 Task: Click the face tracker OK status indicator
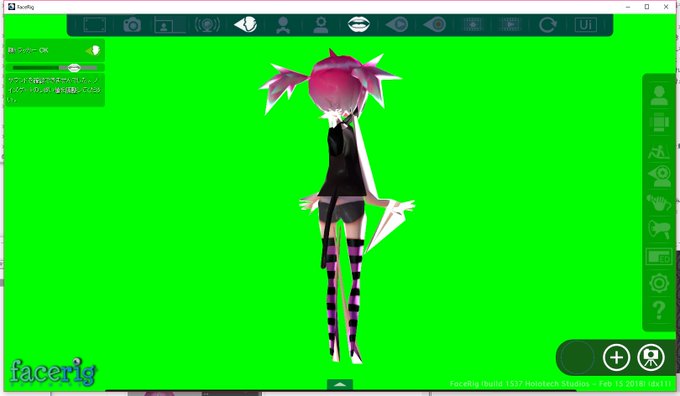(55, 50)
